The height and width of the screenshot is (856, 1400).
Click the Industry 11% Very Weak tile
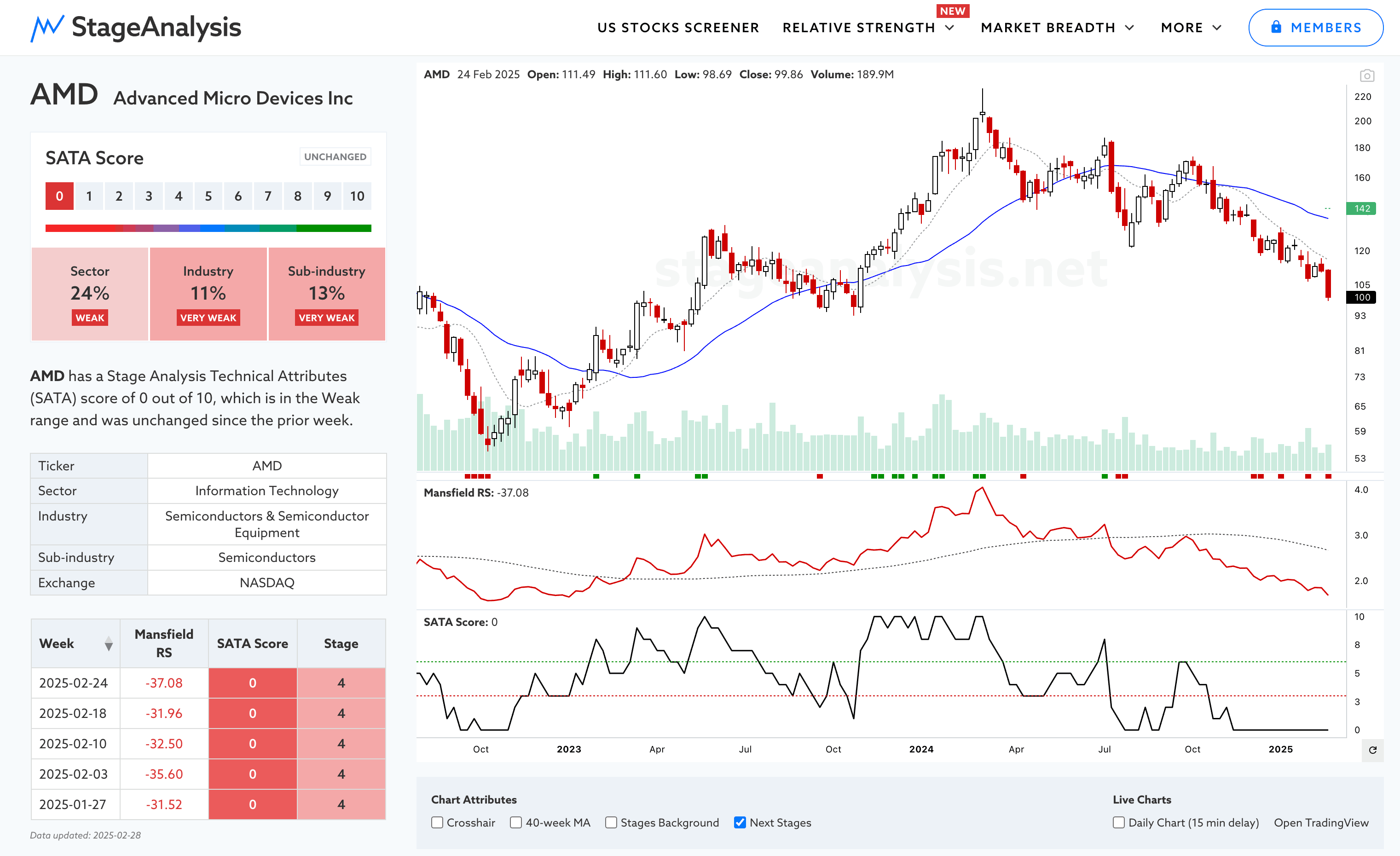tap(208, 294)
